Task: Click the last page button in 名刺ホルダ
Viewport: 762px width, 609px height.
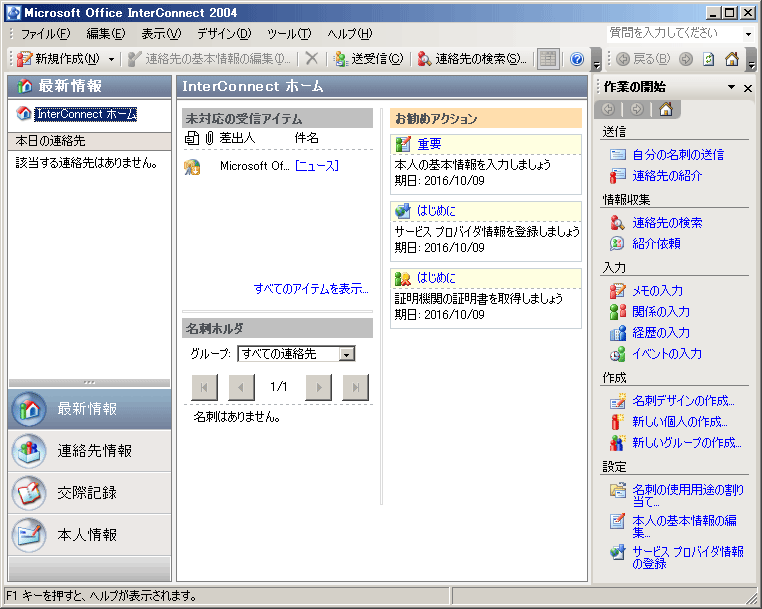Action: point(356,387)
